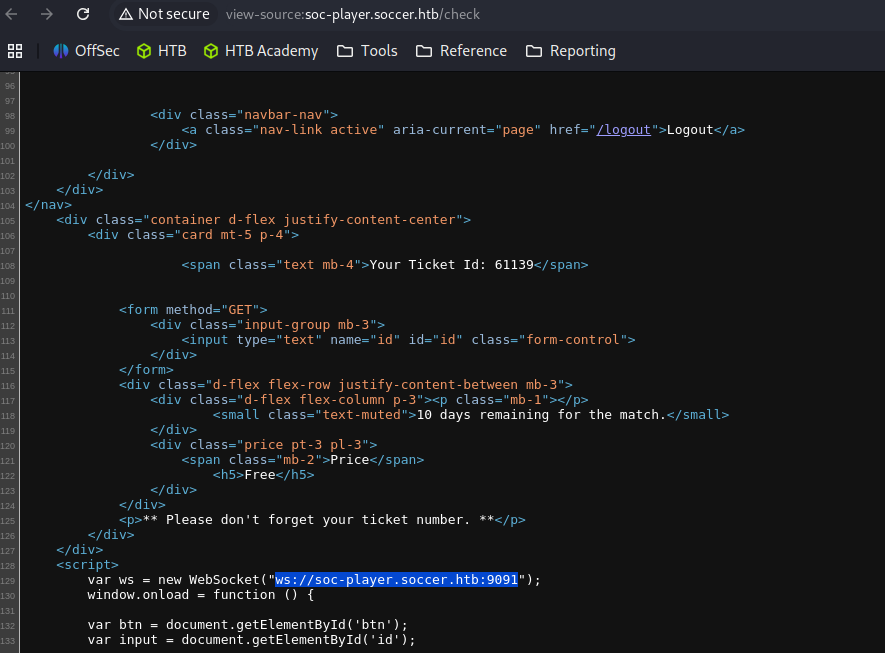The height and width of the screenshot is (653, 885).
Task: Open the OffSec bookmark
Action: pos(86,51)
